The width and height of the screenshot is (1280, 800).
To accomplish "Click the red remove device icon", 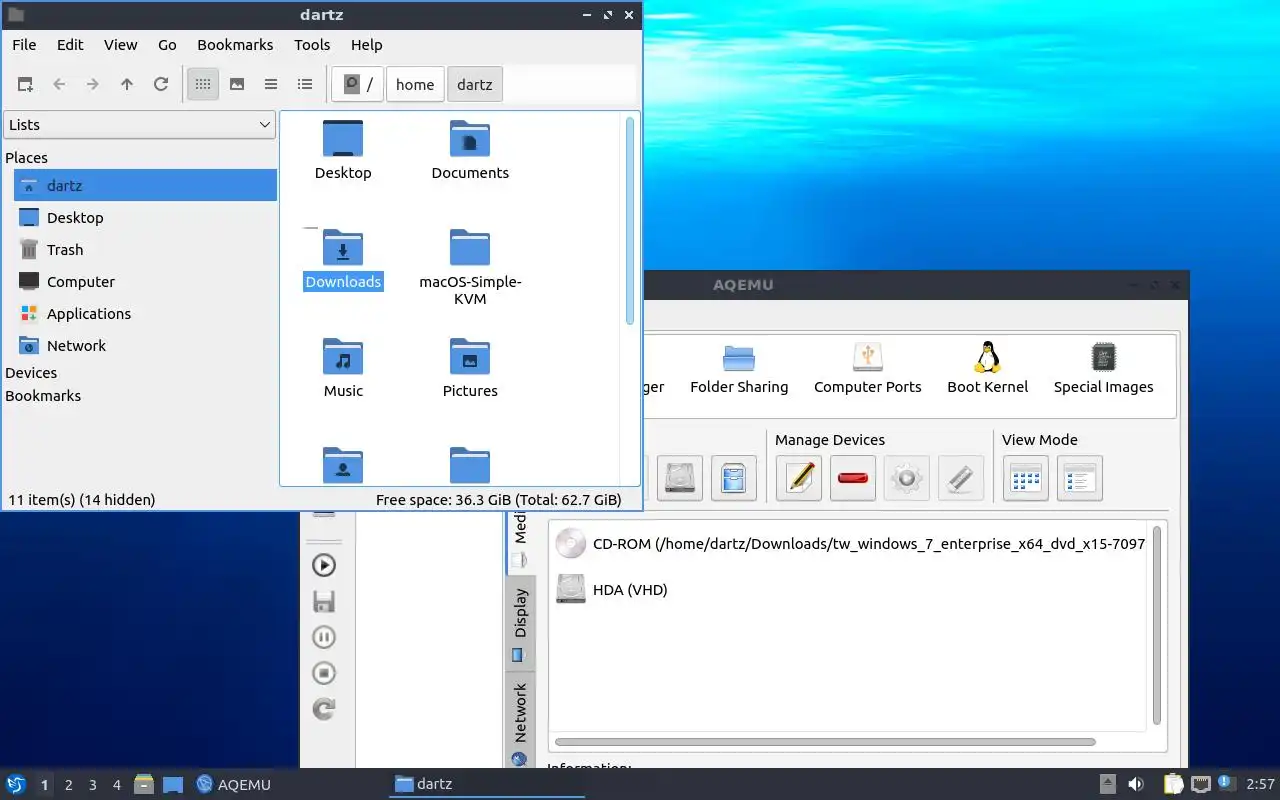I will tap(853, 478).
